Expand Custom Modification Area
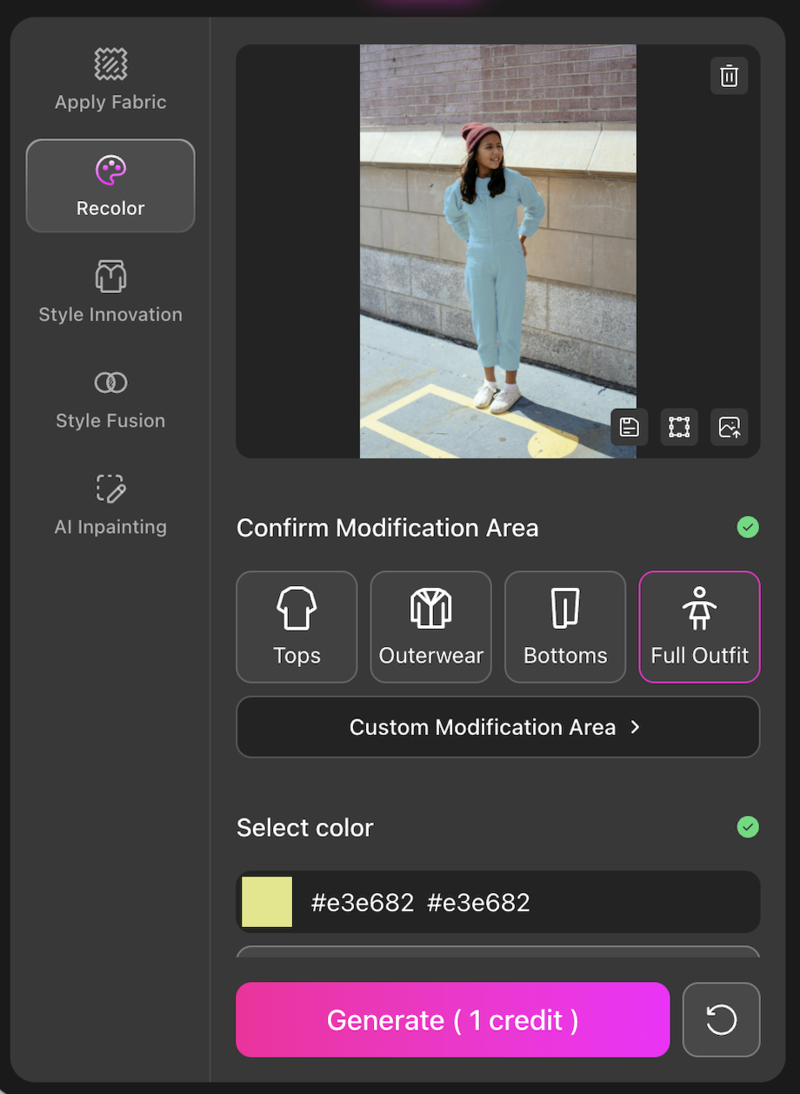 [498, 727]
